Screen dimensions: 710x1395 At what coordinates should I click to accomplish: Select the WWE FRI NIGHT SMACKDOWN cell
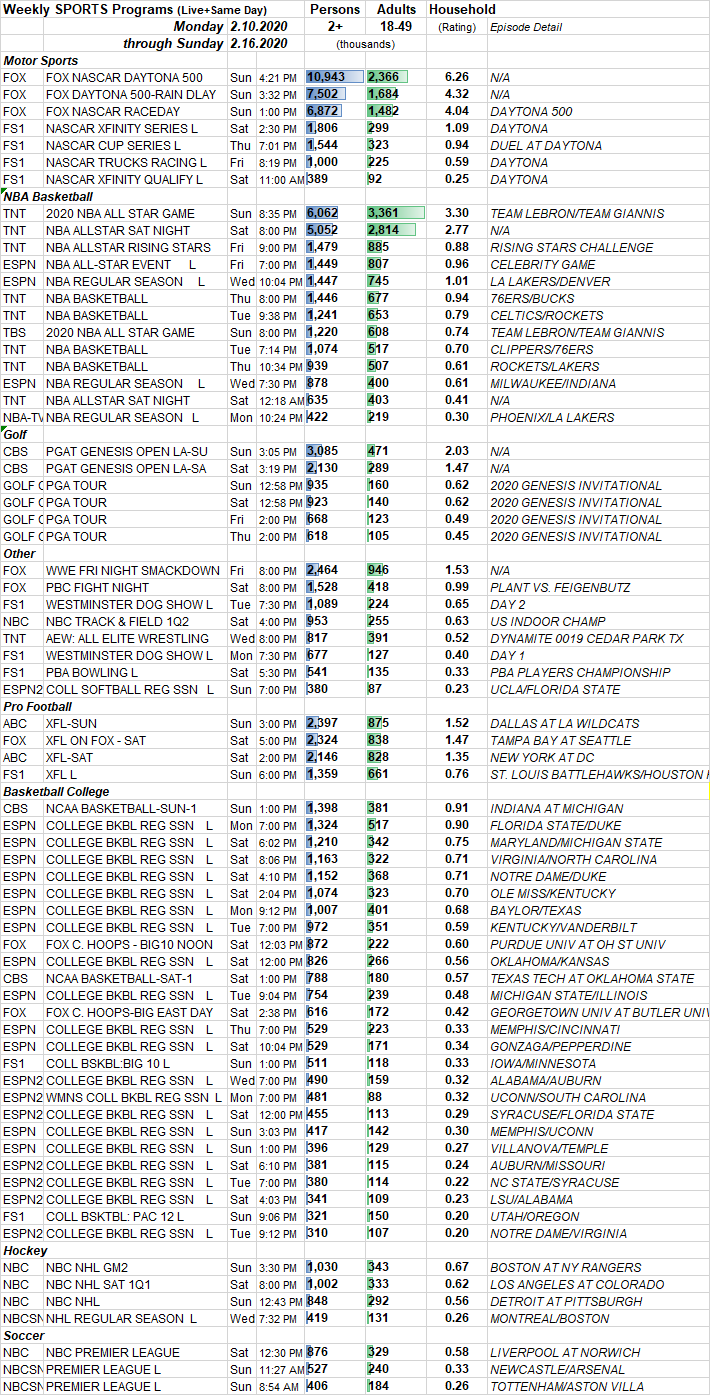coord(132,570)
